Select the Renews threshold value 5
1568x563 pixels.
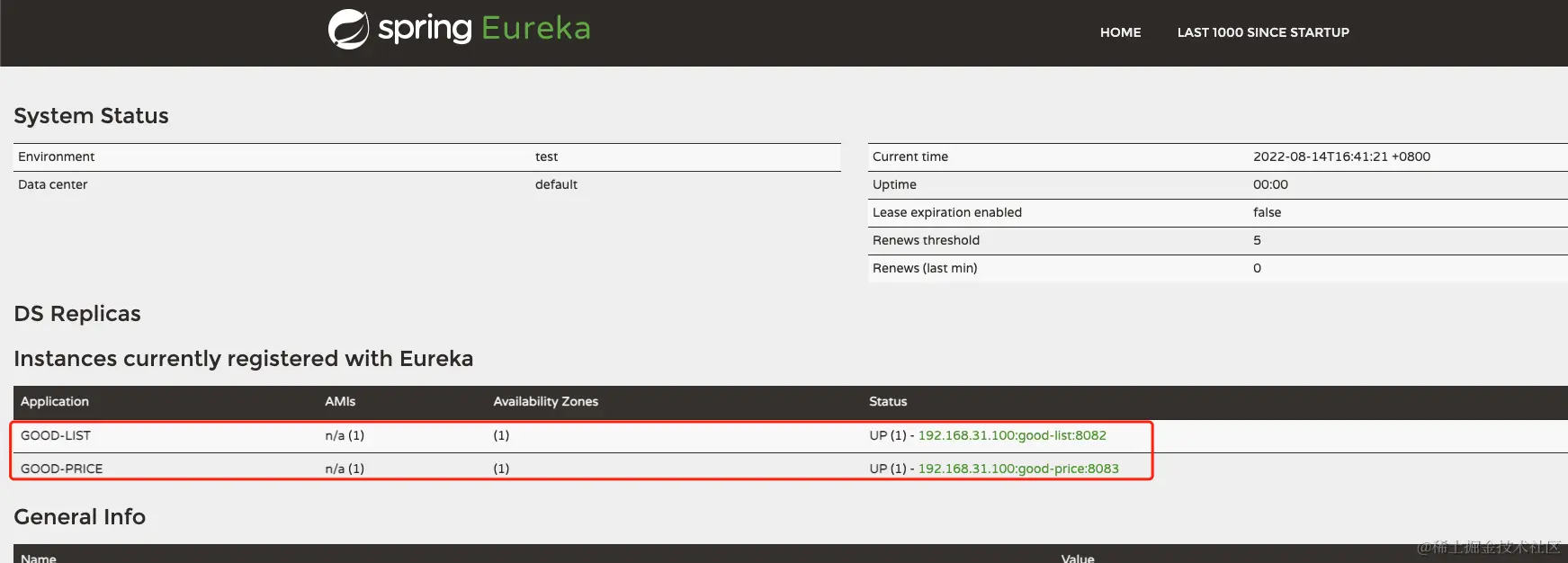coord(1257,240)
